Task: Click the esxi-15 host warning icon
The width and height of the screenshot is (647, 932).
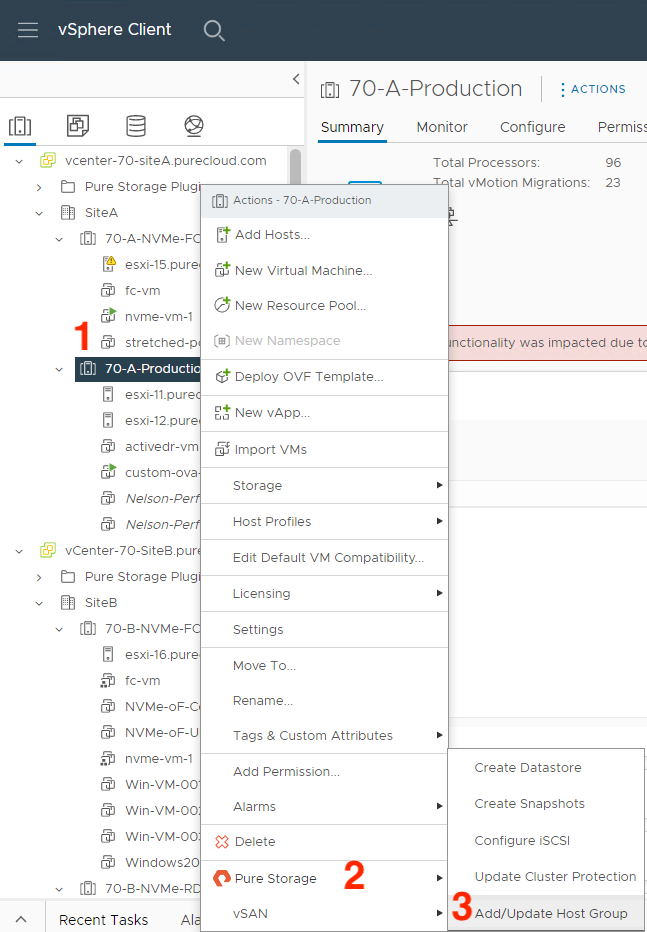Action: click(x=108, y=264)
